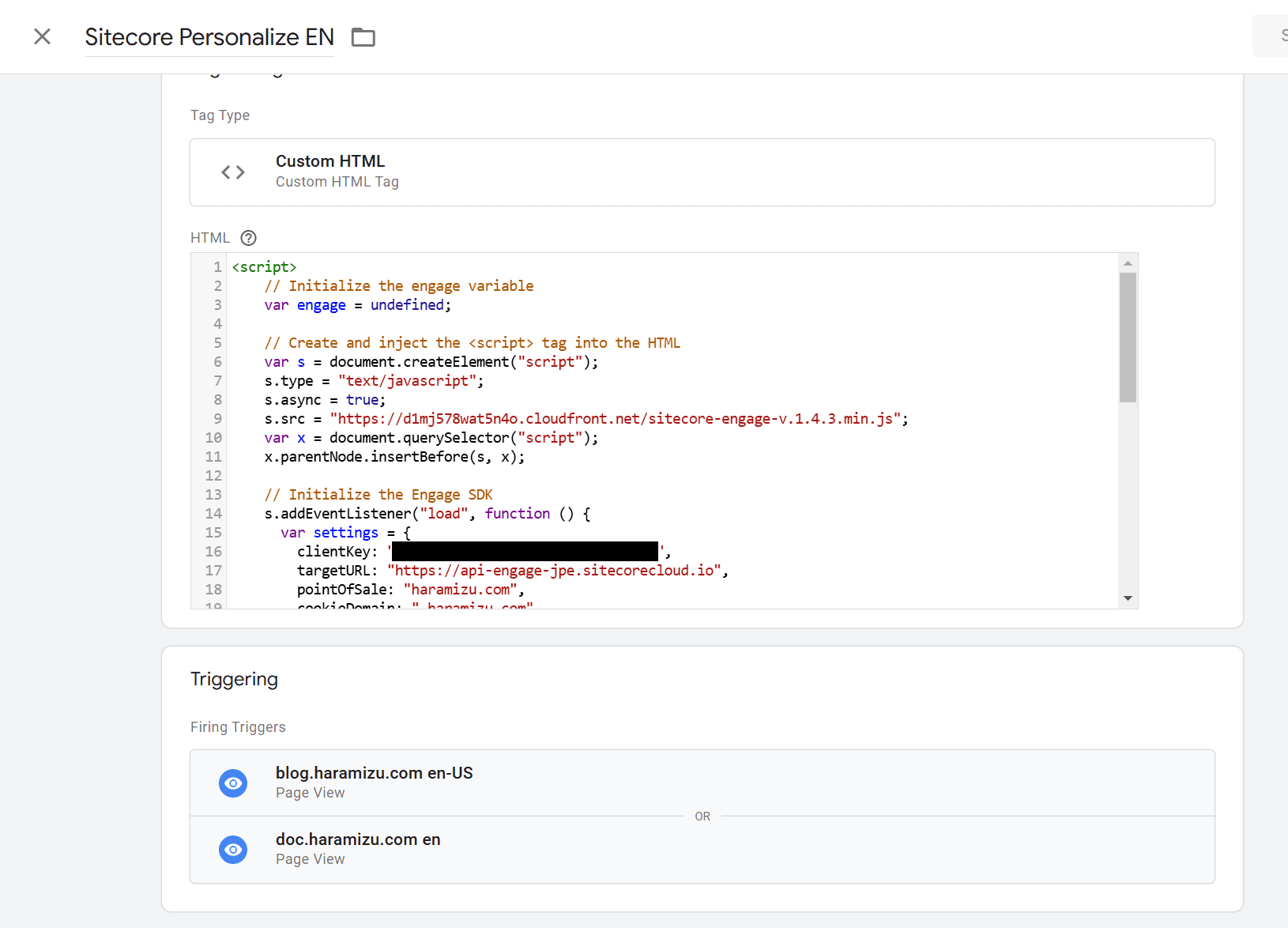Click the HTML help question mark icon
The height and width of the screenshot is (928, 1288).
[248, 238]
